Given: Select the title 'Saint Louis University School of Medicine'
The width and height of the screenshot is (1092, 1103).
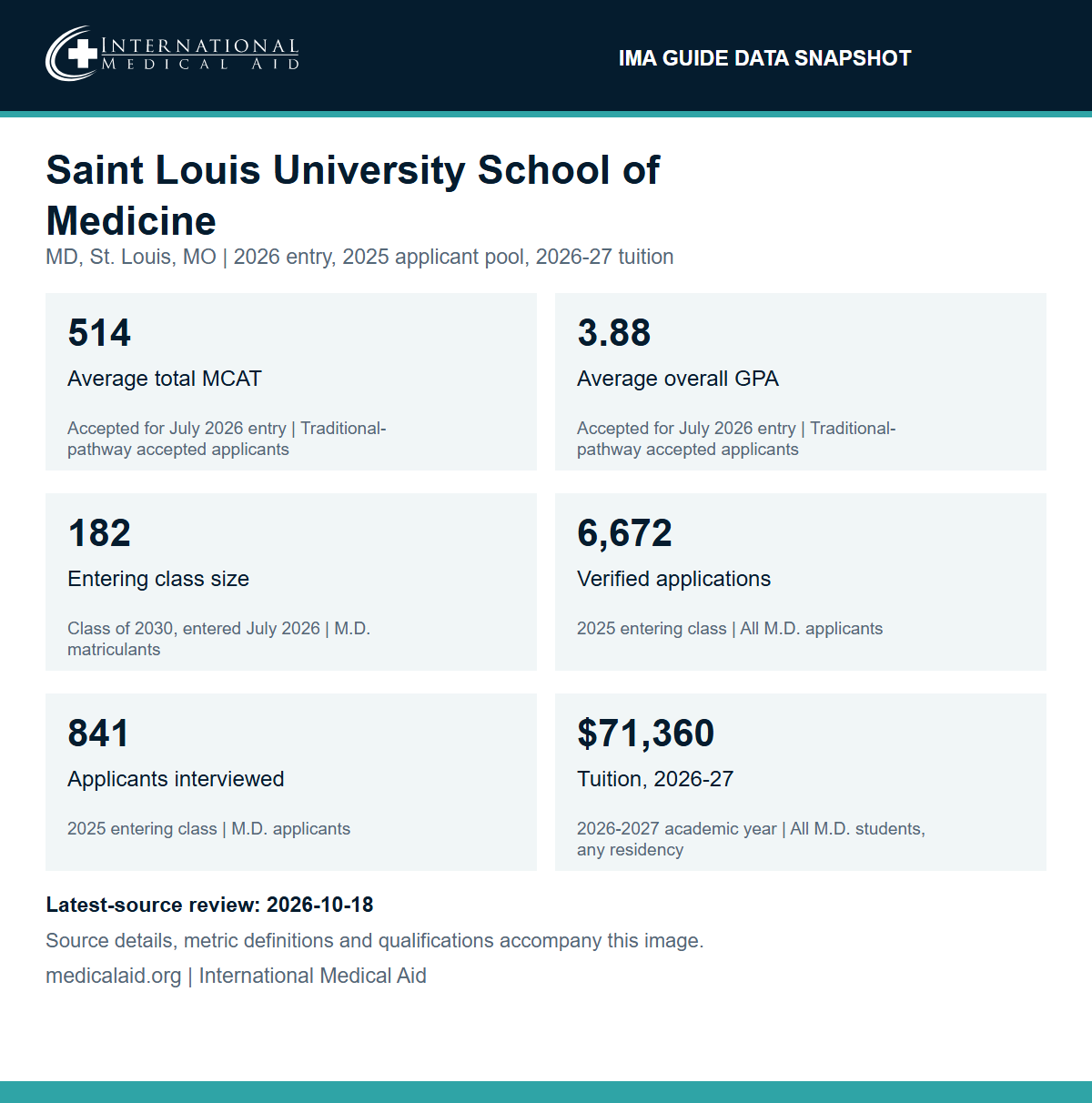Looking at the screenshot, I should click(x=353, y=195).
